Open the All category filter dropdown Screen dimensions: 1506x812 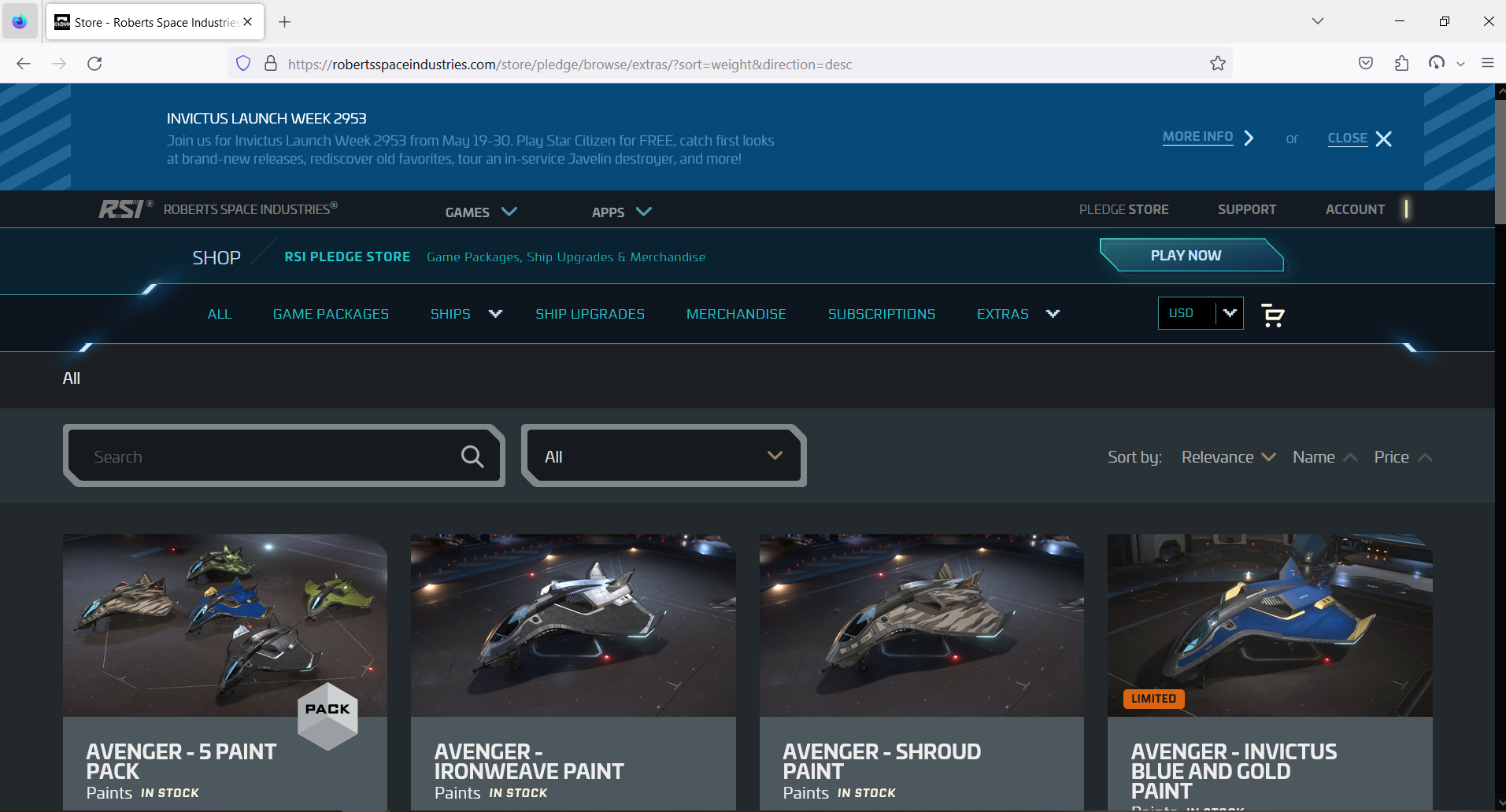tap(662, 456)
